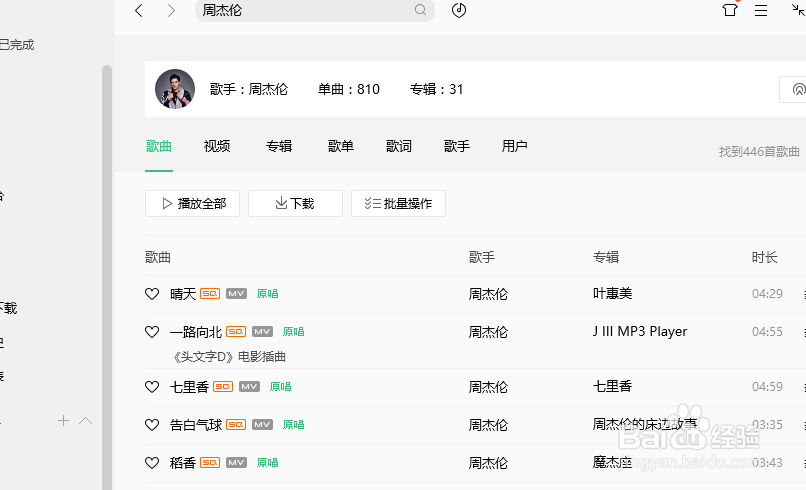Image resolution: width=806 pixels, height=490 pixels.
Task: Open the skin shirt icon
Action: [730, 10]
